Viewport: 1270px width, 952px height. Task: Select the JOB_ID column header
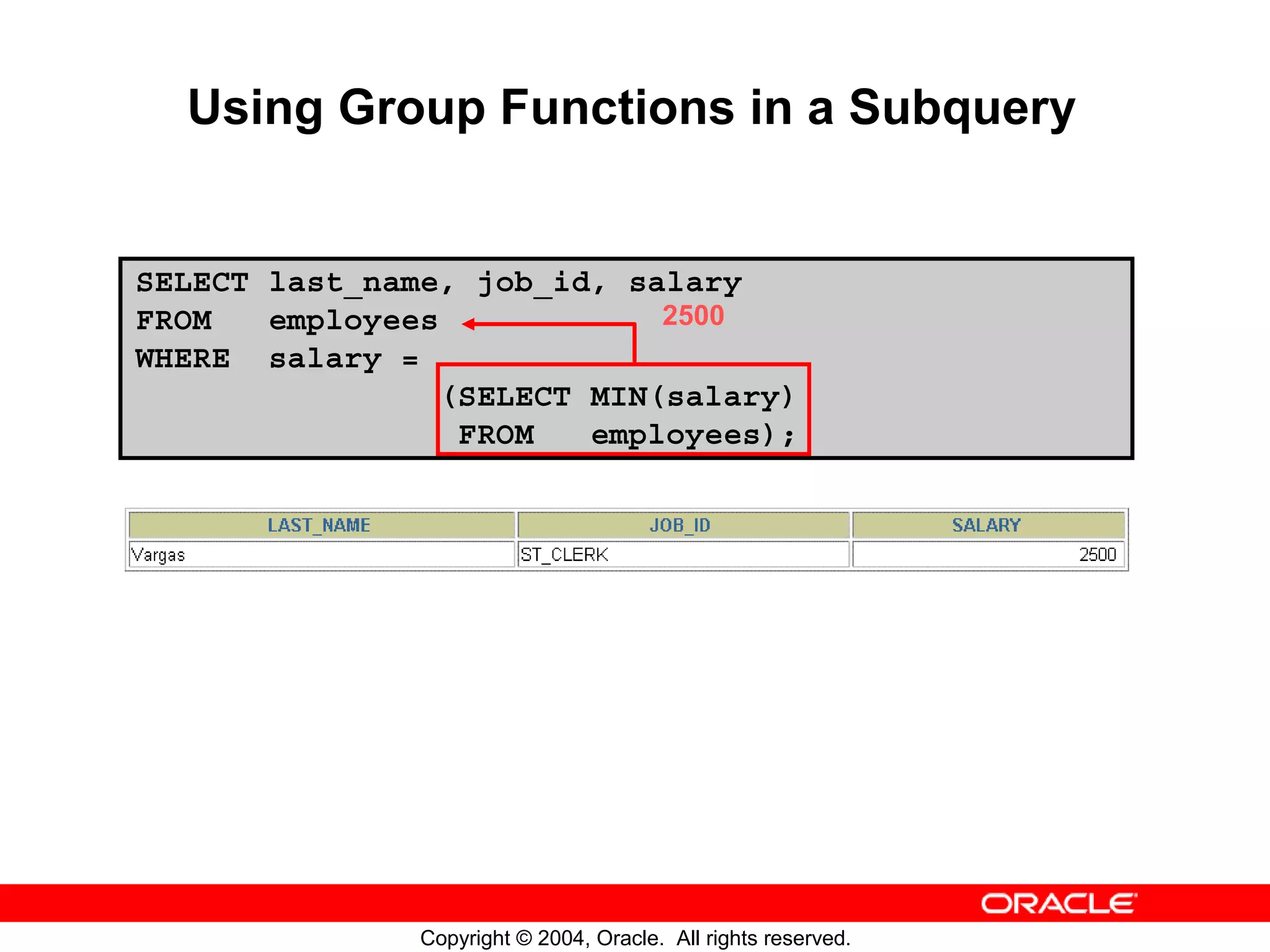point(681,525)
